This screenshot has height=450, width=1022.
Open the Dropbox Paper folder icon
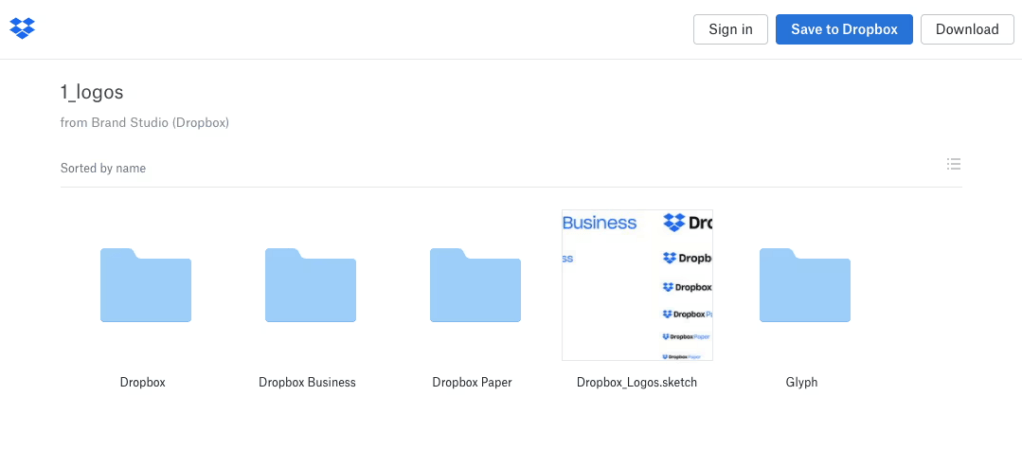point(475,285)
